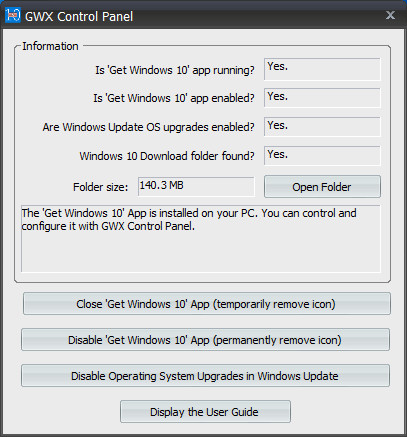The width and height of the screenshot is (407, 437).
Task: Select the Folder size field showing 140.3 MB
Action: 196,186
